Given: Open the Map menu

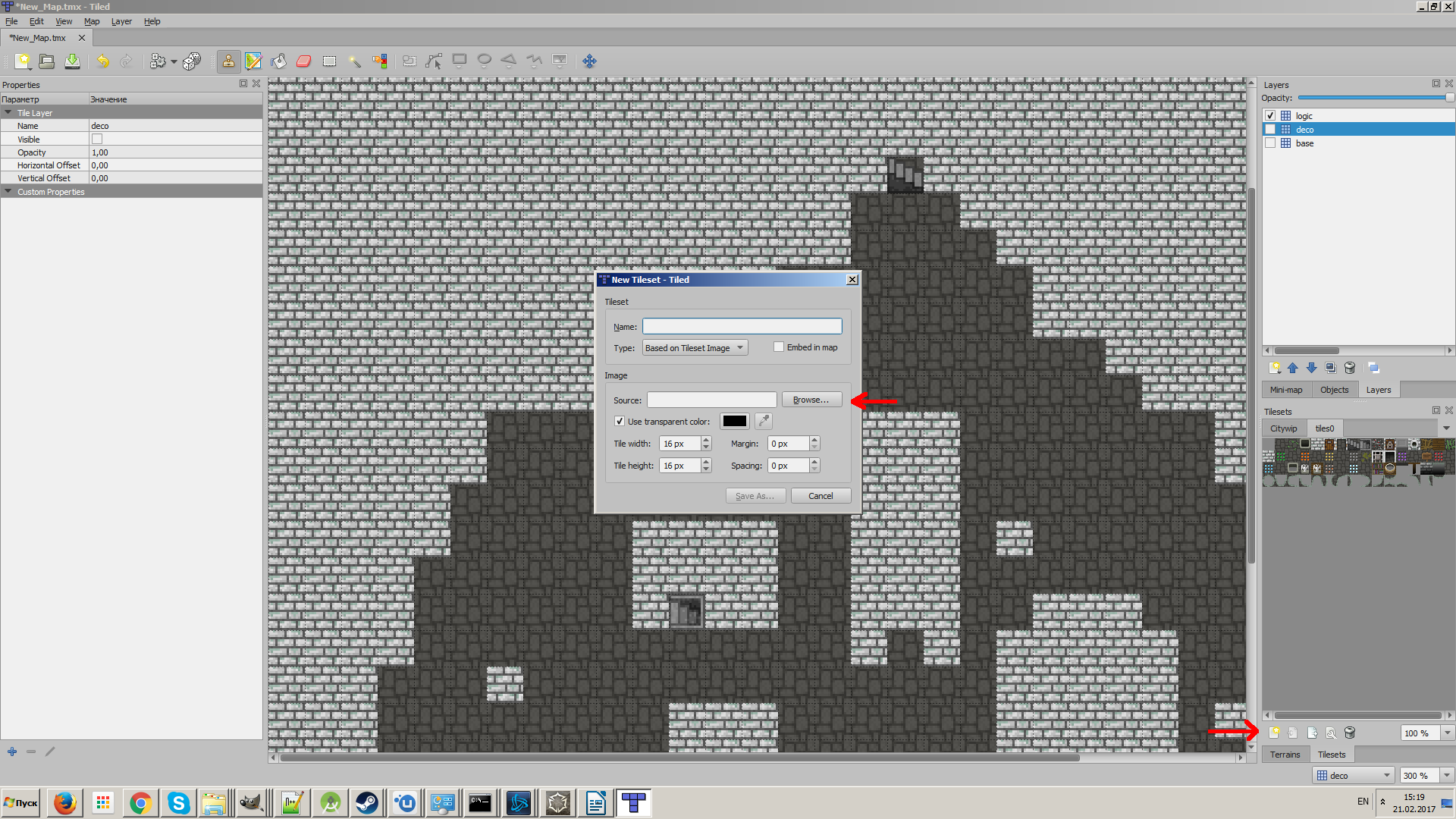Looking at the screenshot, I should click(92, 21).
